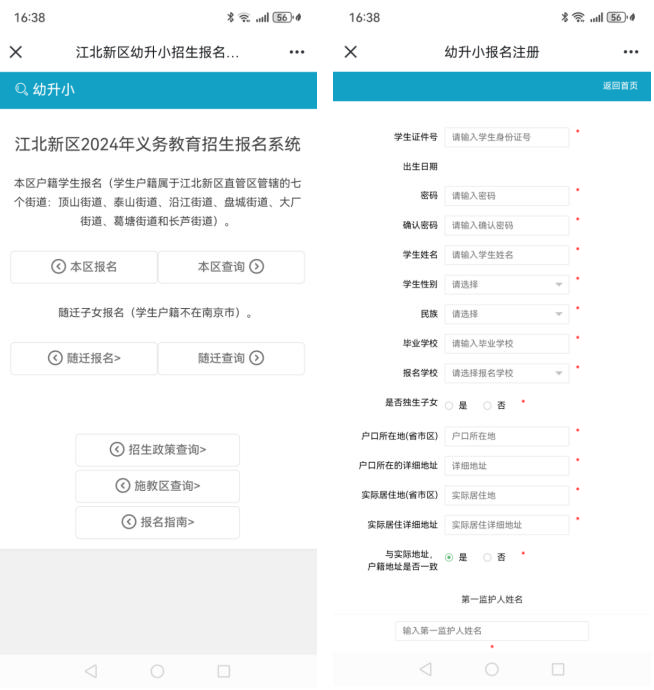Select 是 for 户籍地址是否一致
Viewport: 654px width, 690px height.
point(449,557)
